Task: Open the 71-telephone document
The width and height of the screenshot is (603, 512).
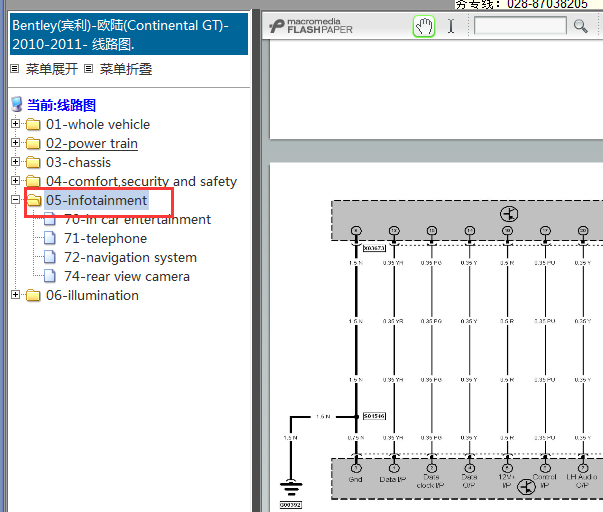Action: (x=105, y=238)
